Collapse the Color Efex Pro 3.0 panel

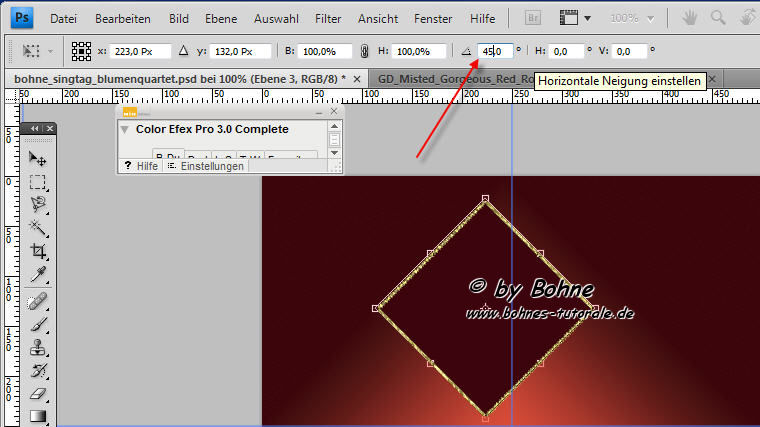(125, 129)
